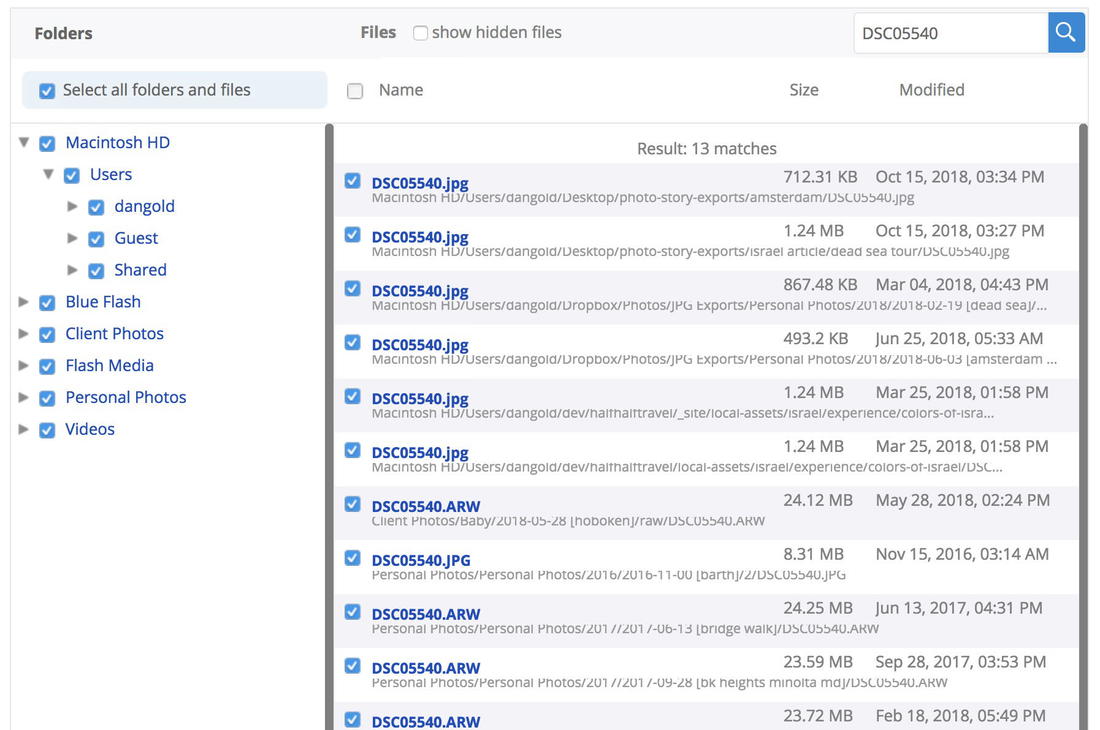Sort results by Modified column
1100x730 pixels.
931,90
